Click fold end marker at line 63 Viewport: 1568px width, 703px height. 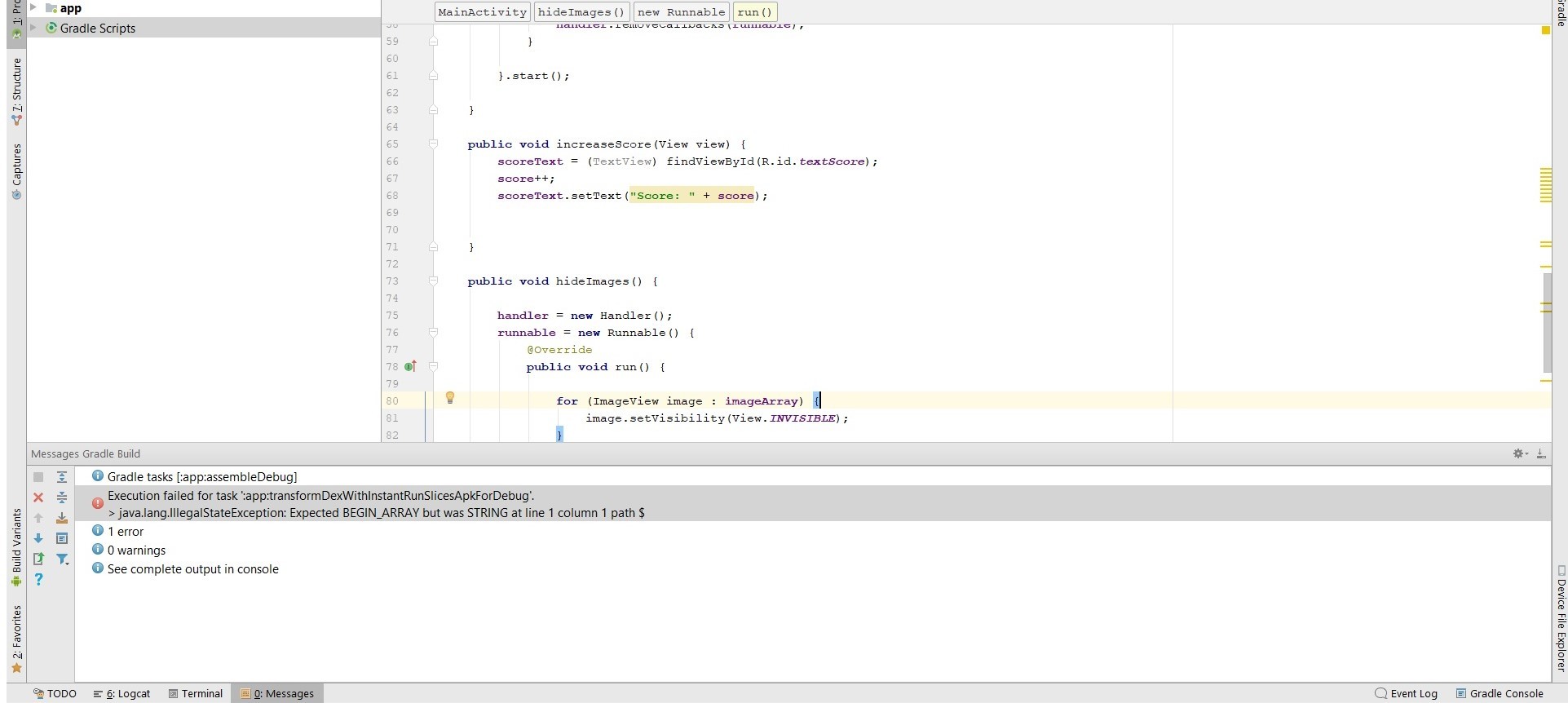tap(434, 109)
